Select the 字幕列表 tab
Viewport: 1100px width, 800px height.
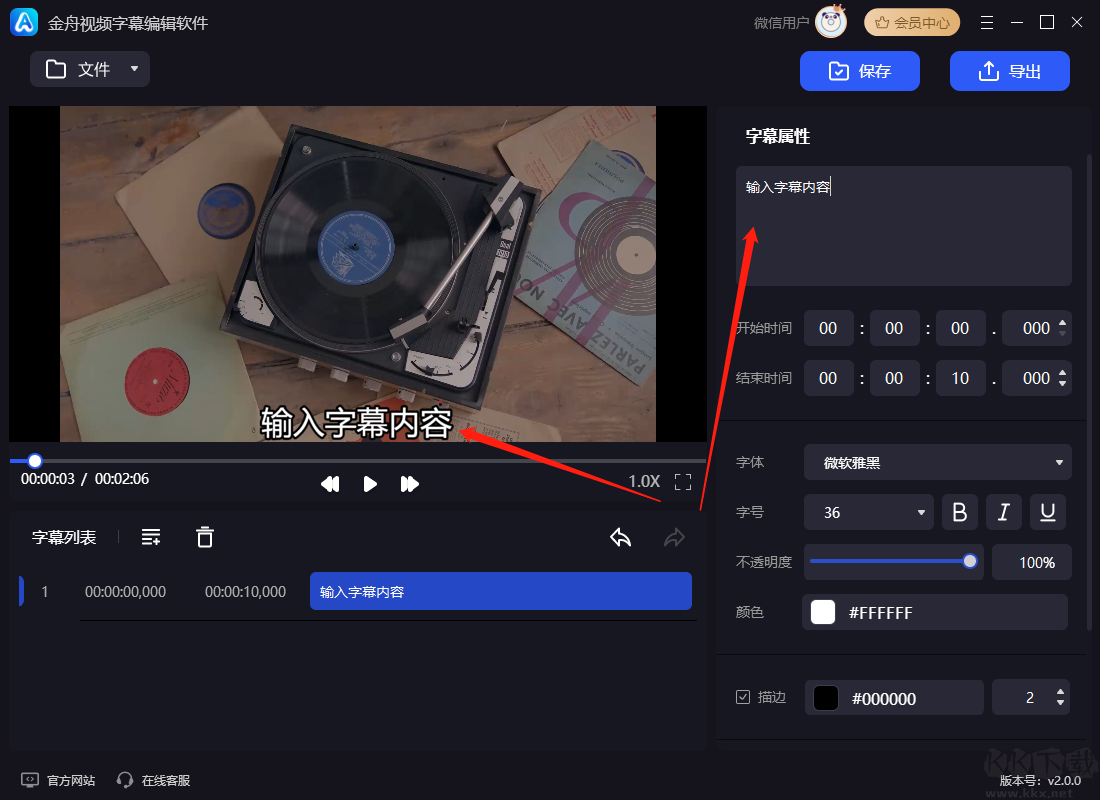[x=65, y=537]
